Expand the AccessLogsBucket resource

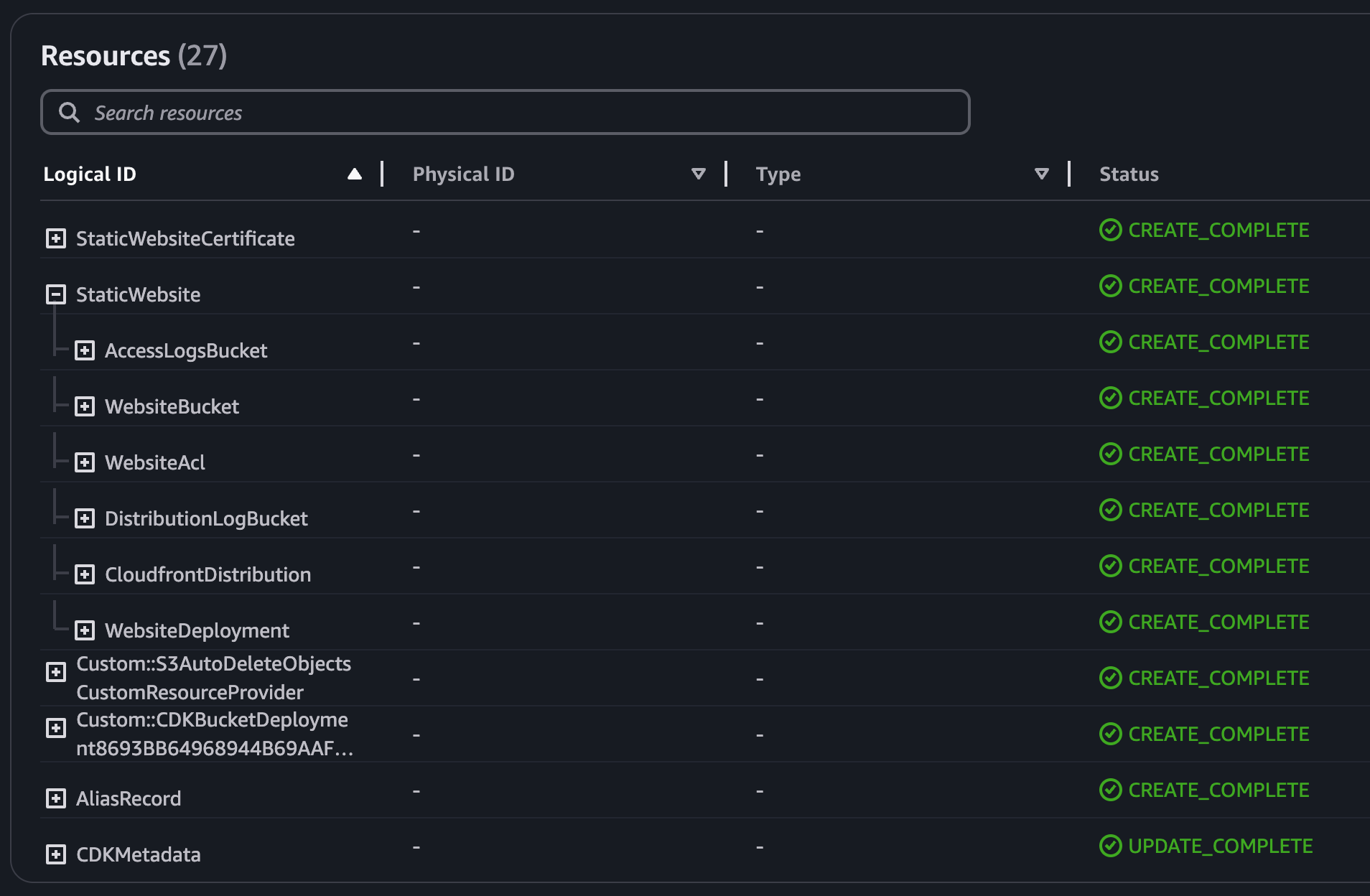tap(85, 350)
